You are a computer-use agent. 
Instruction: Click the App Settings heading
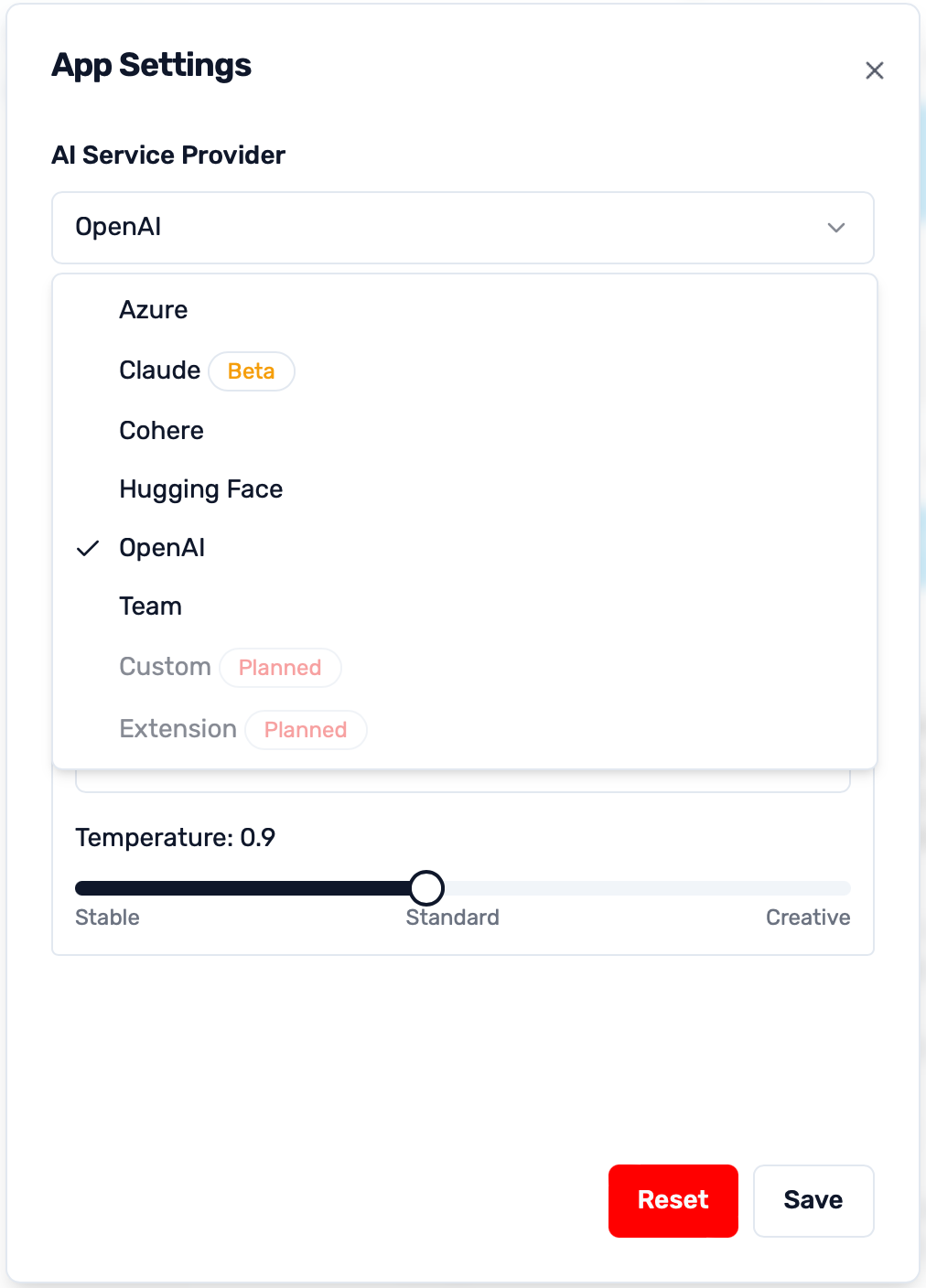coord(152,65)
